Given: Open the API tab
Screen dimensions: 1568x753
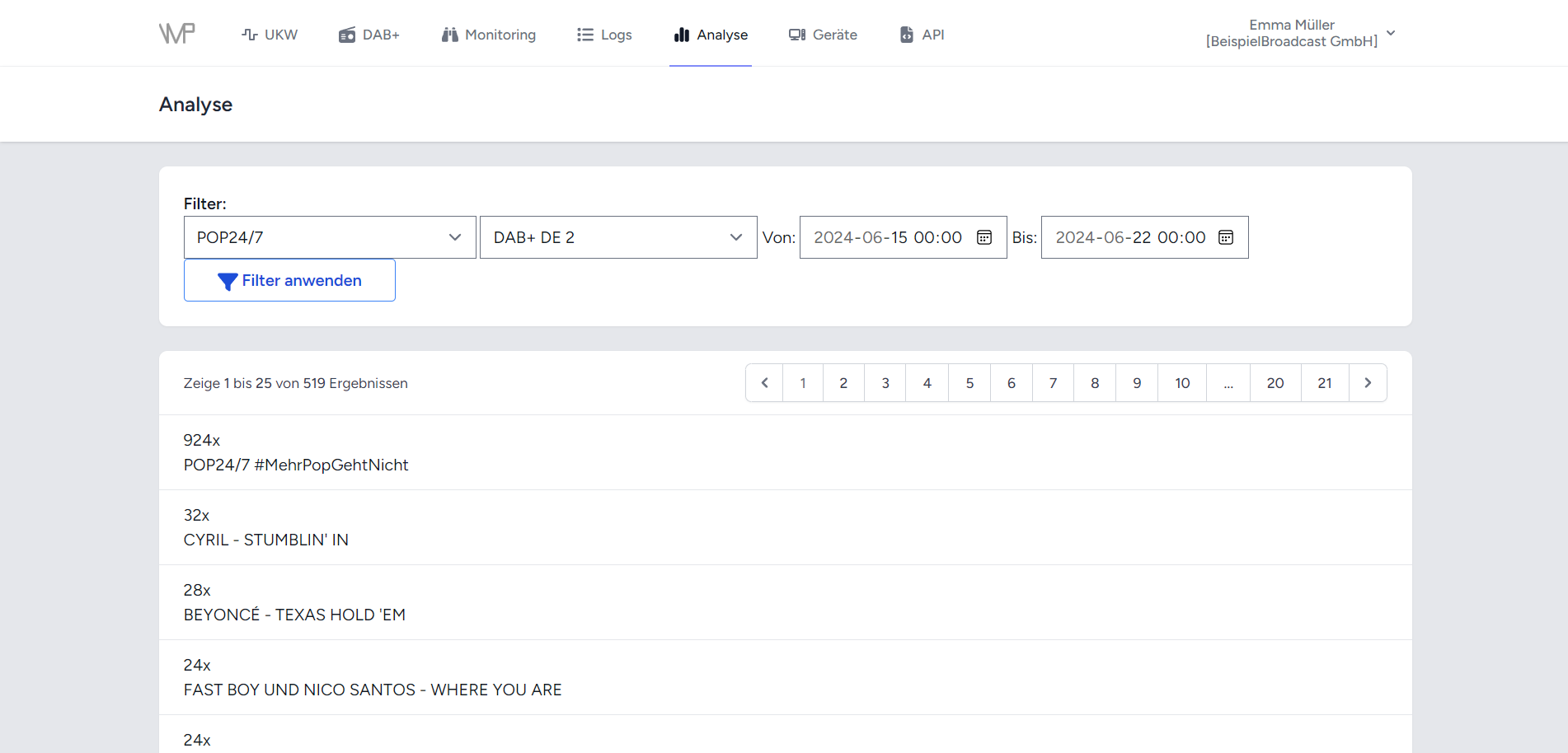Looking at the screenshot, I should pos(922,35).
